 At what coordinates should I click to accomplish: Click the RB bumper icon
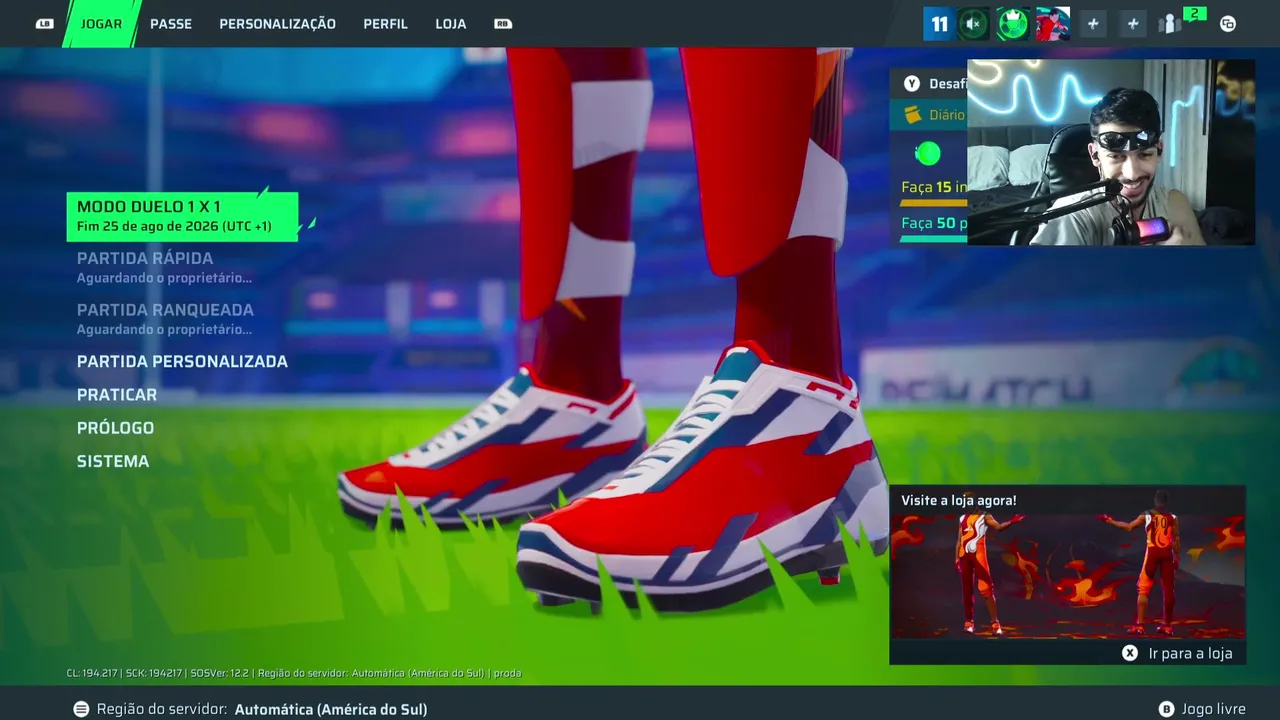503,24
